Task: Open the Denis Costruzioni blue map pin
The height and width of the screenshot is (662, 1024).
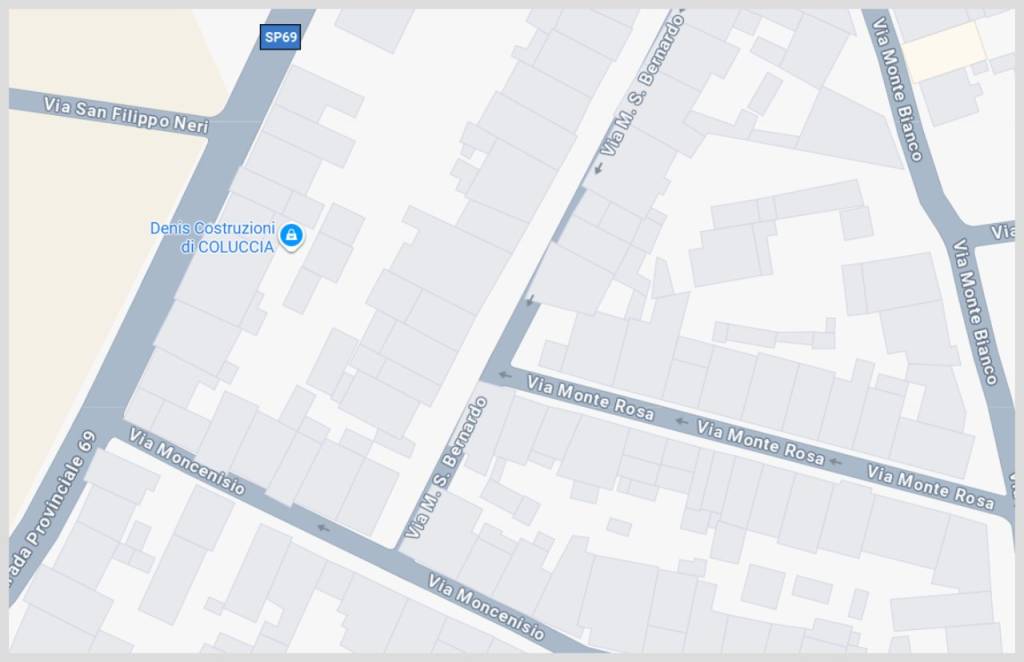Action: [291, 236]
